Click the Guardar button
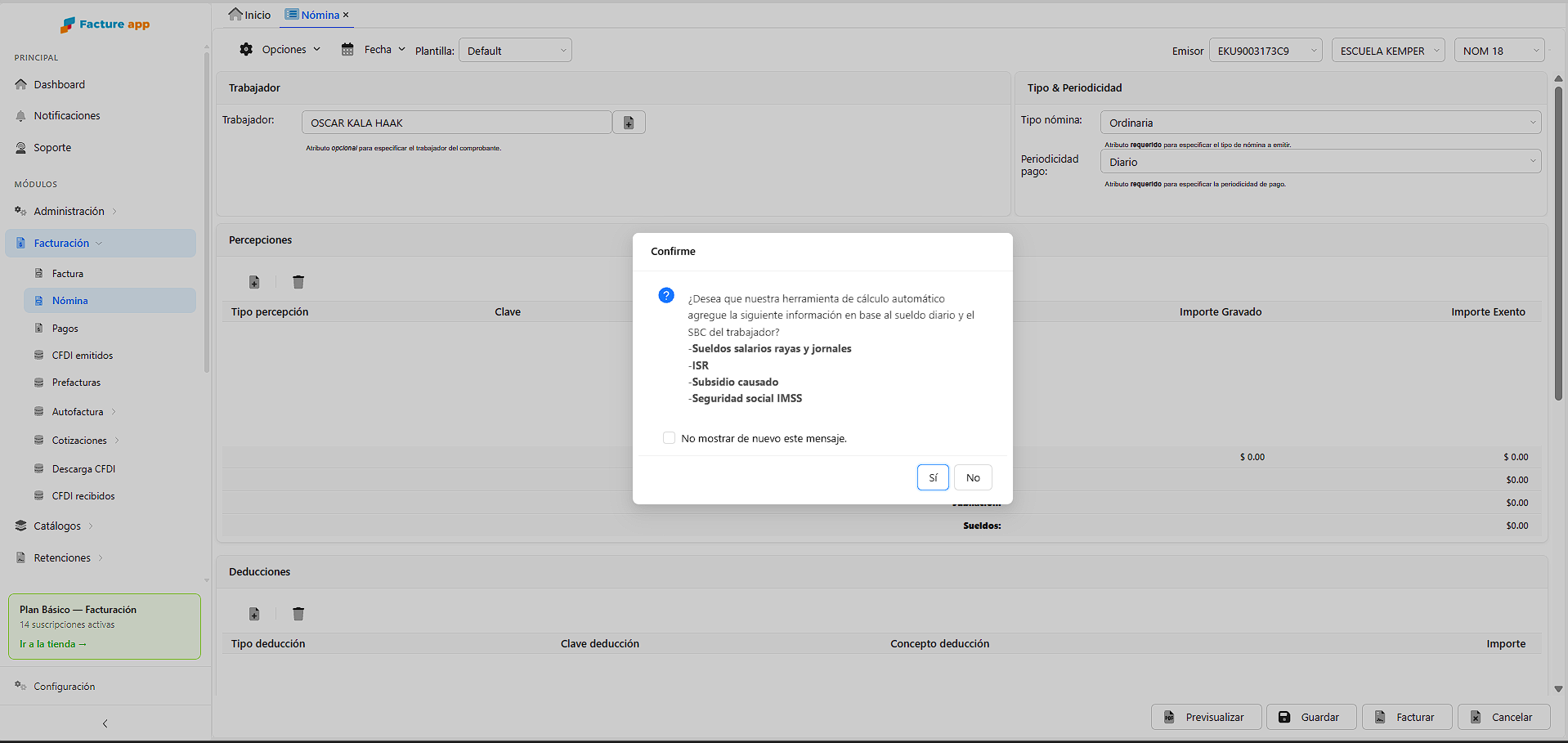Viewport: 1568px width, 743px height. (1311, 717)
